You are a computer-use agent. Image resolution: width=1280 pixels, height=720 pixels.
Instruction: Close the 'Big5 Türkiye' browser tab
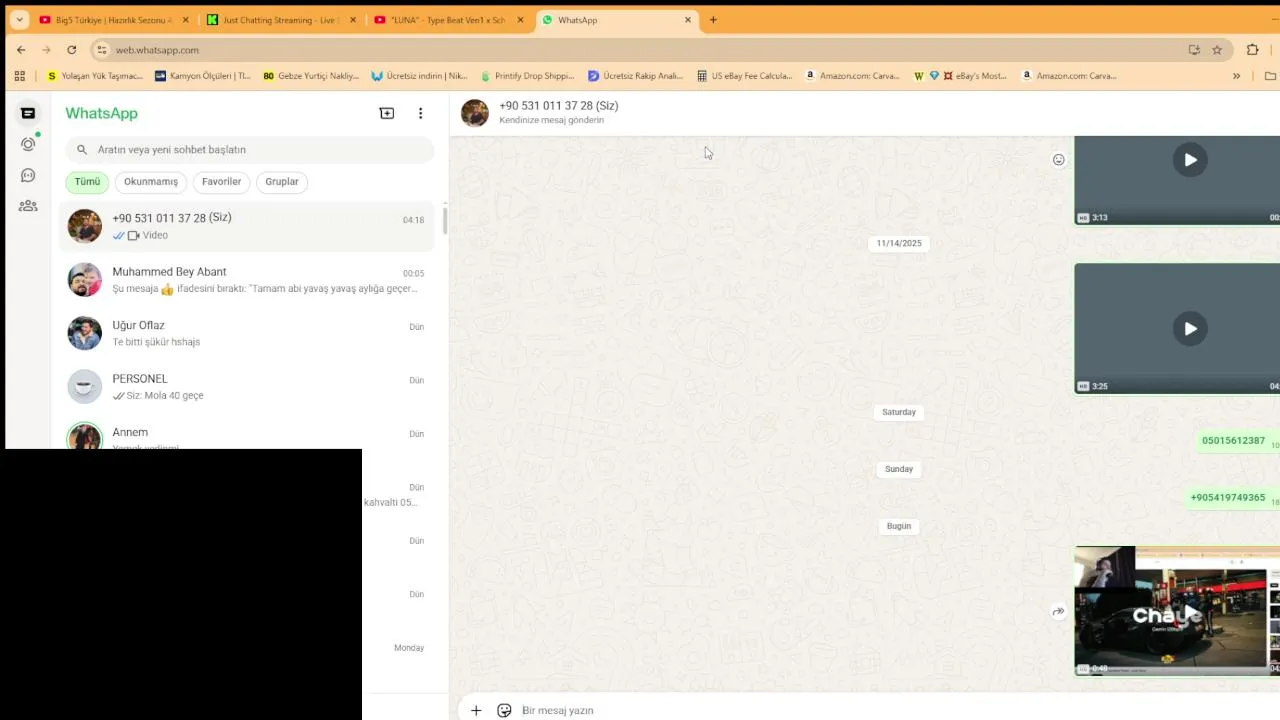[185, 20]
